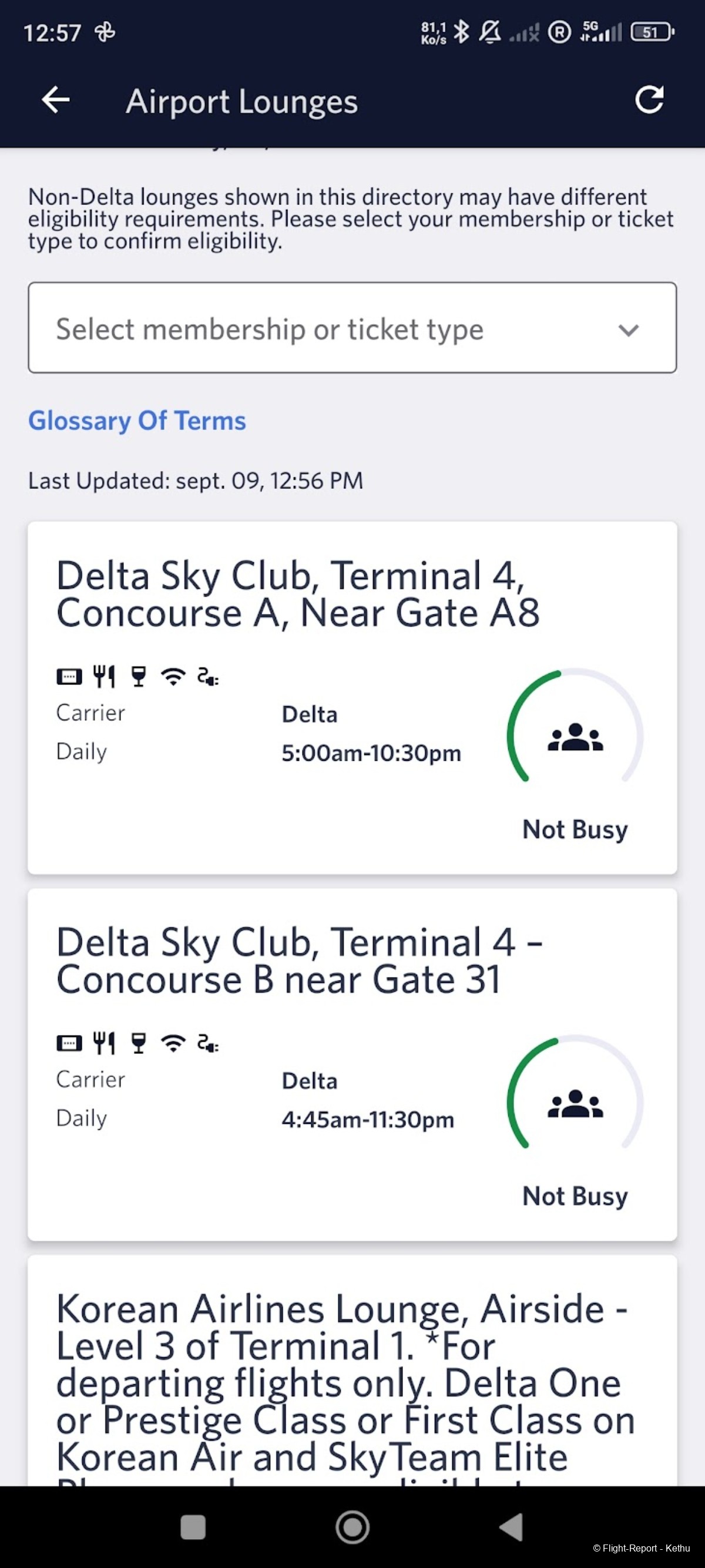
Task: Tap the dining icon on Concourse A card
Action: [x=104, y=676]
